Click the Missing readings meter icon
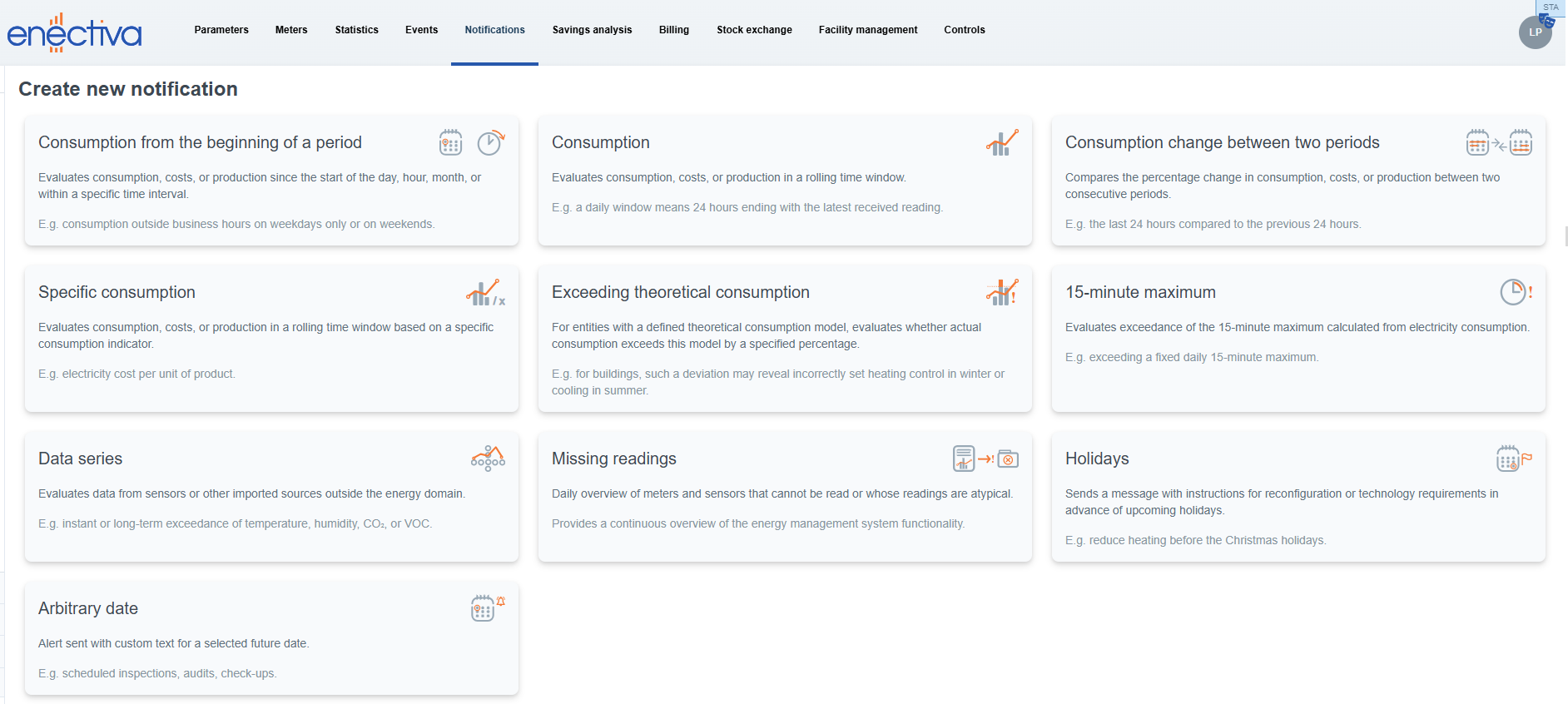The image size is (1568, 704). tap(985, 459)
